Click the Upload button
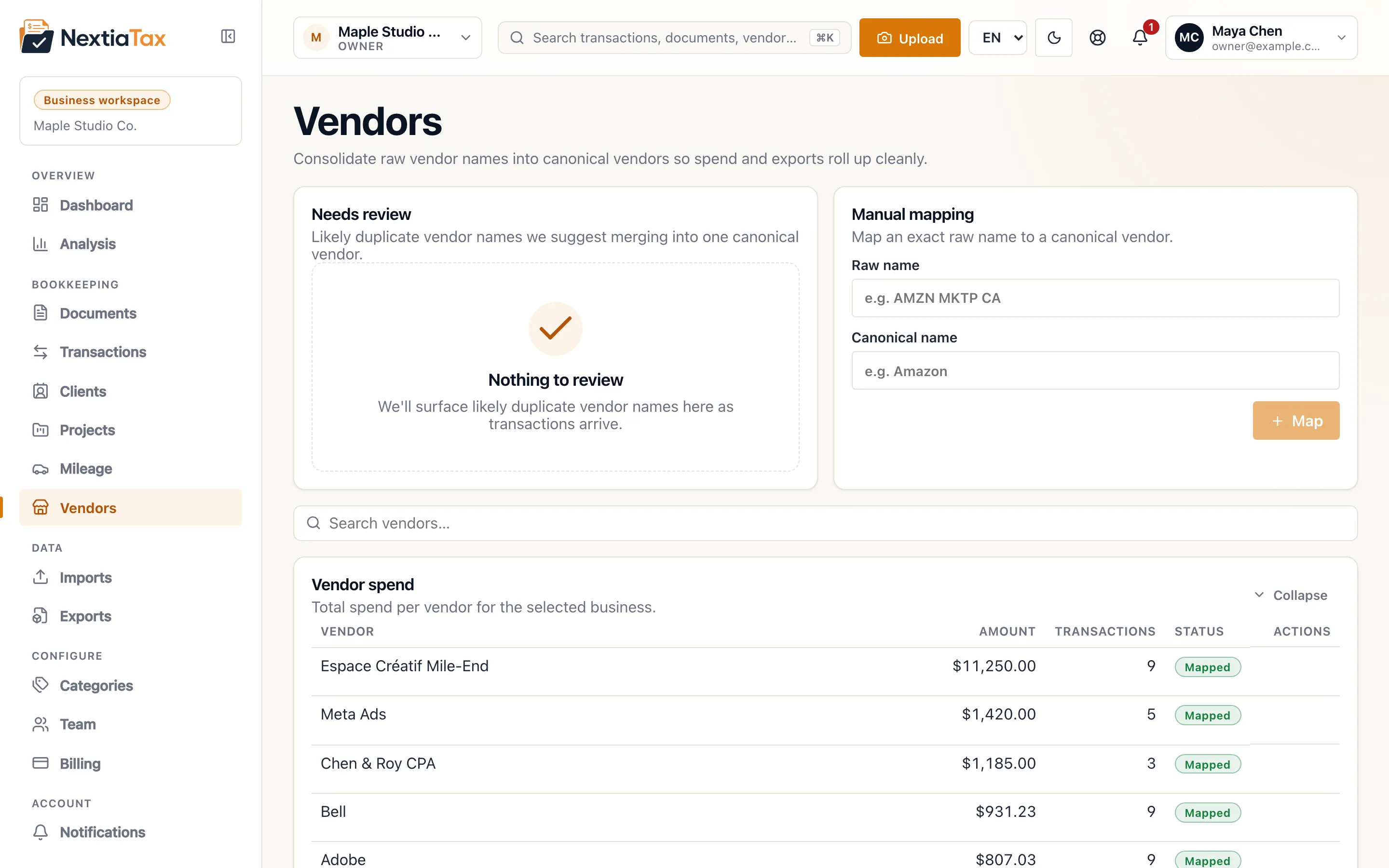The width and height of the screenshot is (1389, 868). coord(909,38)
